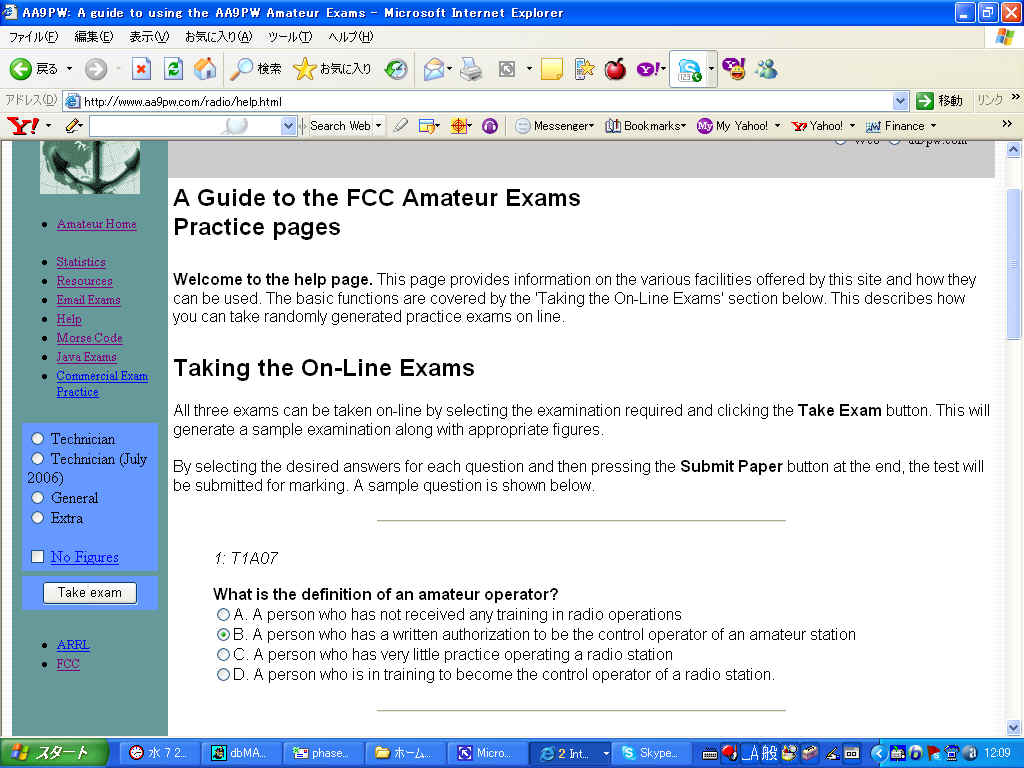
Task: Expand the Messenger dropdown menu
Action: [555, 126]
